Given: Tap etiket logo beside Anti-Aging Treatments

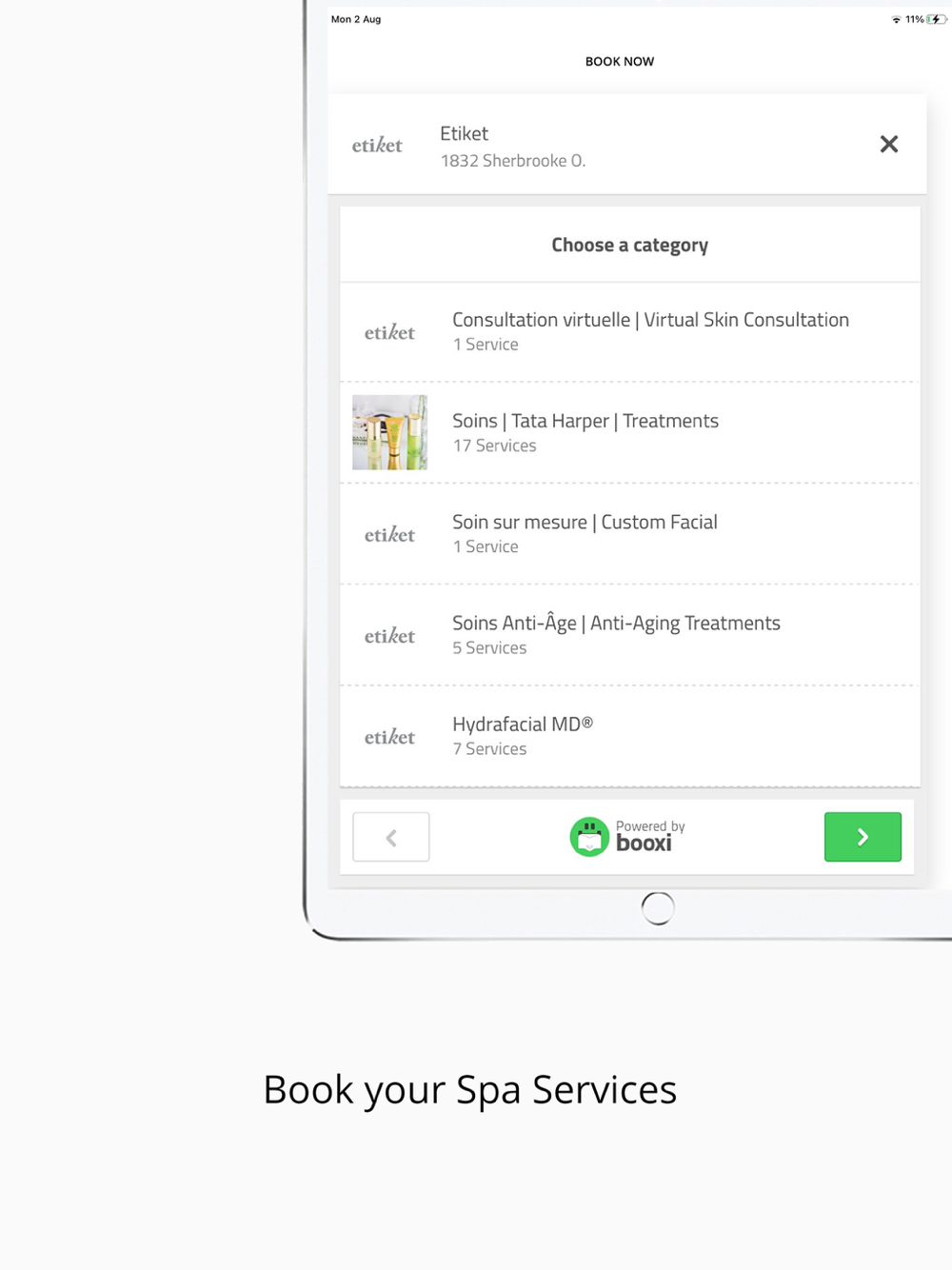Looking at the screenshot, I should tap(389, 635).
